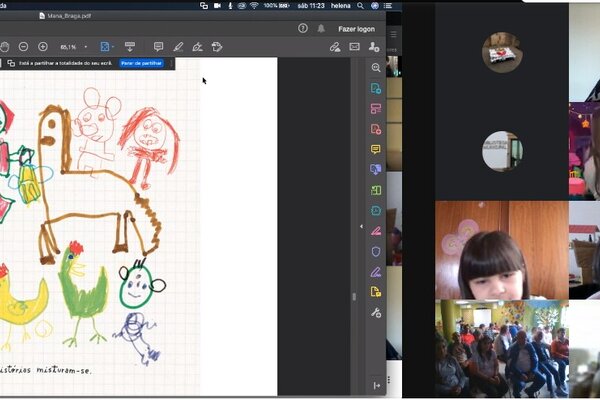Click the camera icon in macOS menu bar

(217, 5)
